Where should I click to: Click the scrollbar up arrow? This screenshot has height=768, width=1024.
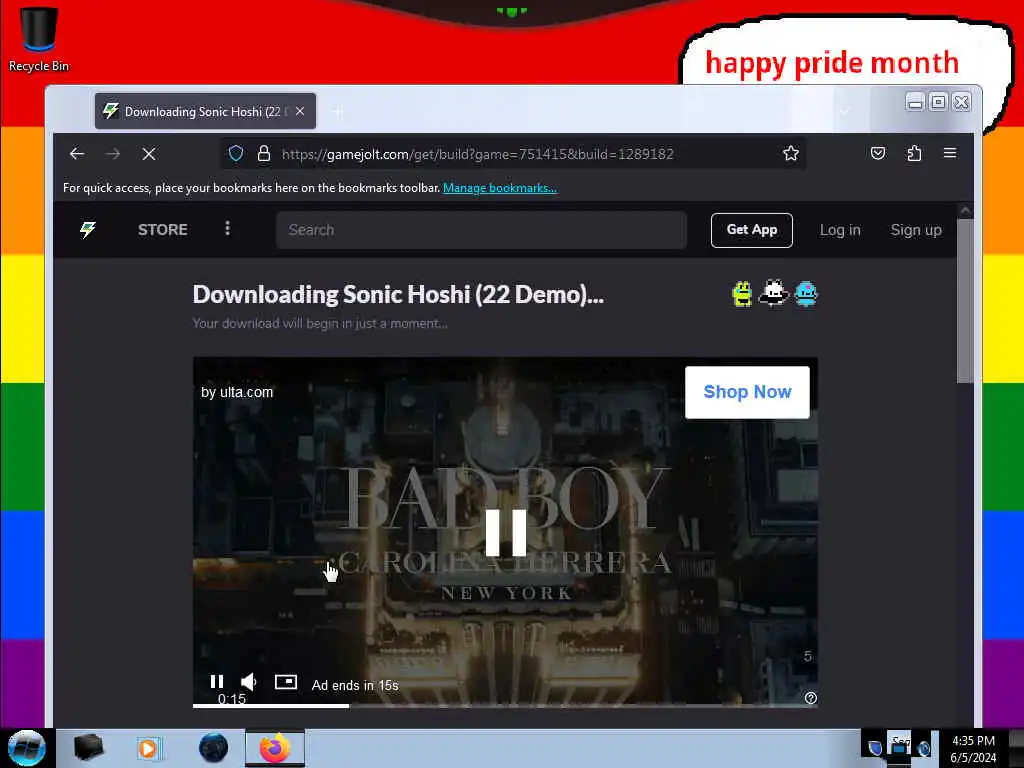(965, 210)
